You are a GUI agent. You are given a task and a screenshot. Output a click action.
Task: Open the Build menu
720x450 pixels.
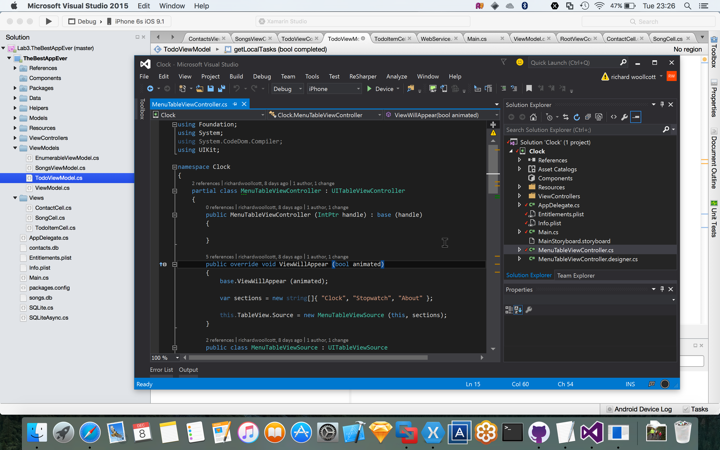(x=236, y=77)
